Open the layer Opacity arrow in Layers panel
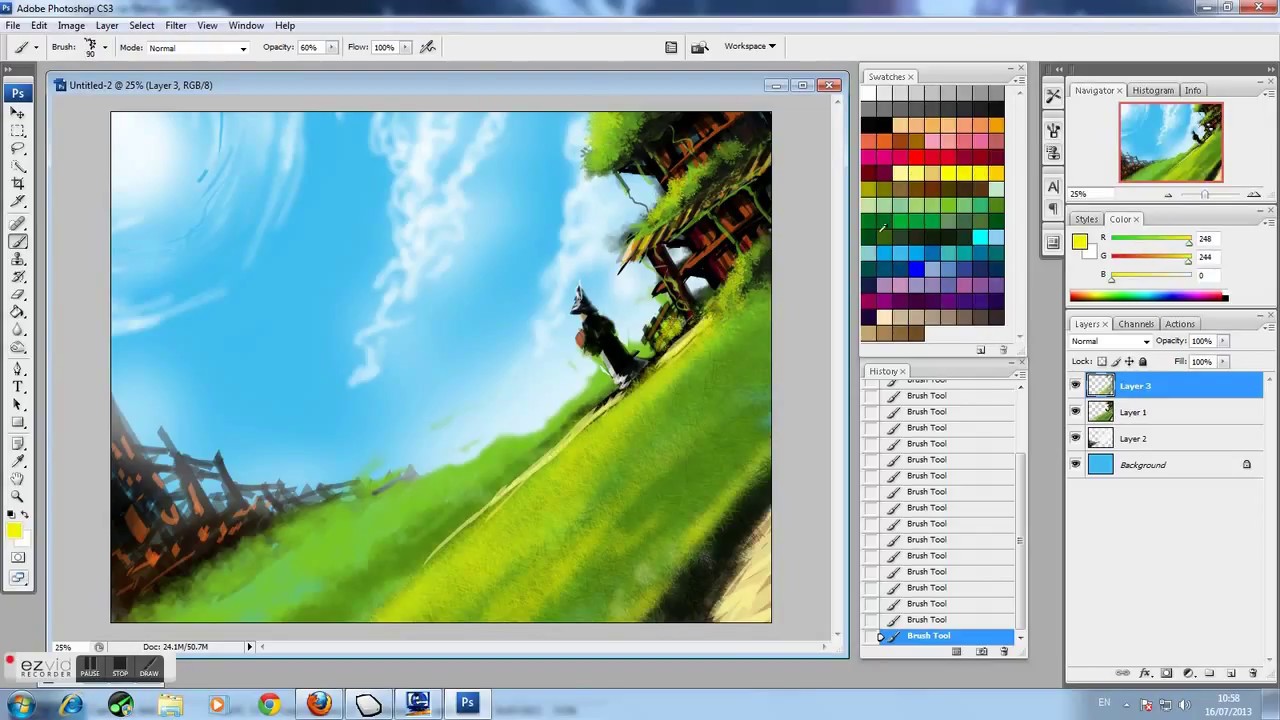The width and height of the screenshot is (1280, 720). [x=1222, y=341]
